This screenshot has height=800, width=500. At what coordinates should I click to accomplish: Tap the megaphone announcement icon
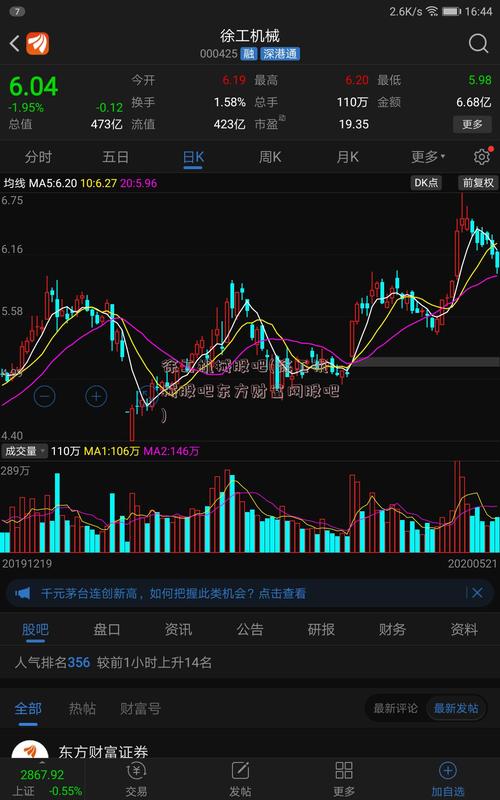click(x=22, y=593)
